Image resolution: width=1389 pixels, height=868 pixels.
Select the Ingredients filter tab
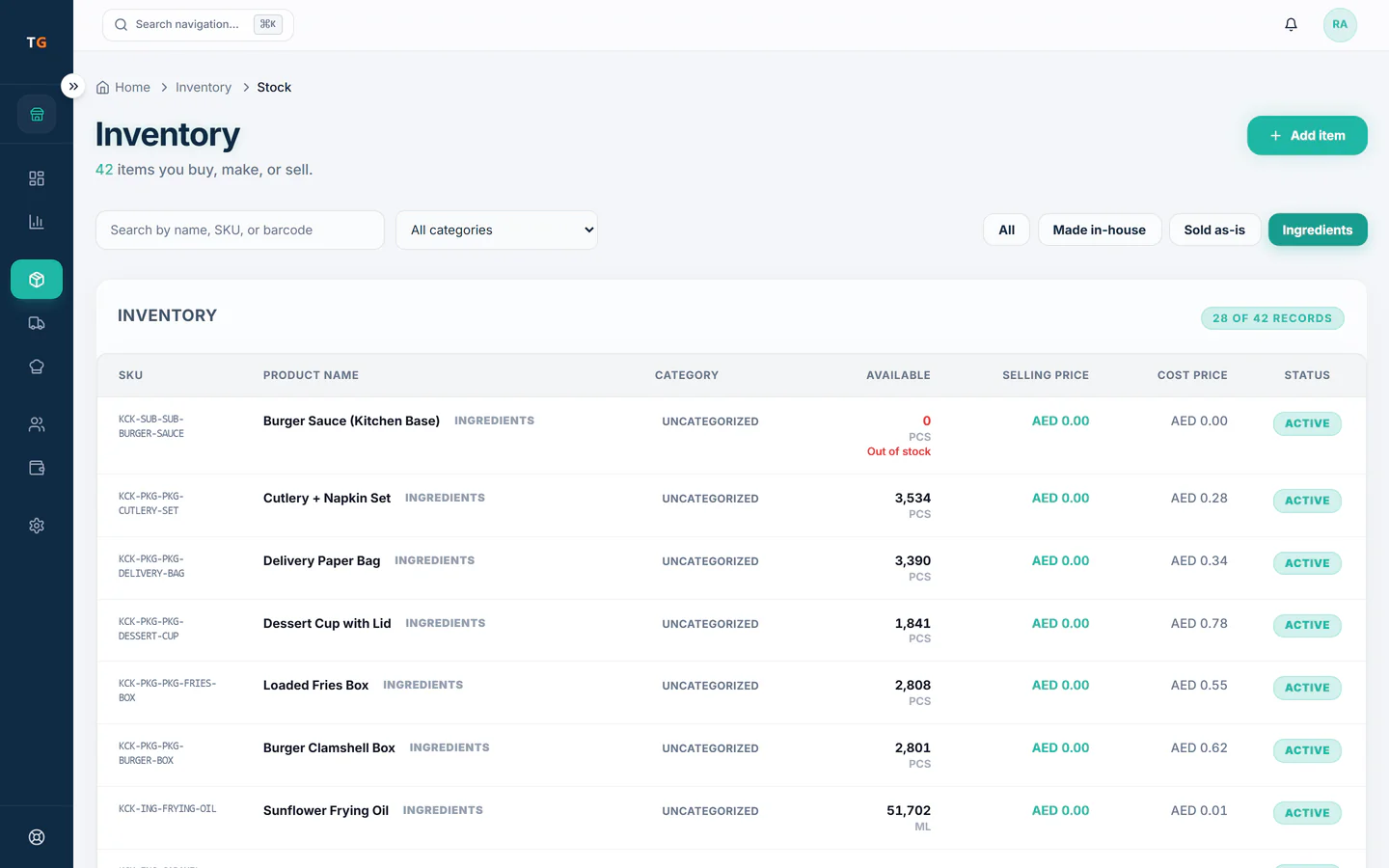tap(1318, 231)
